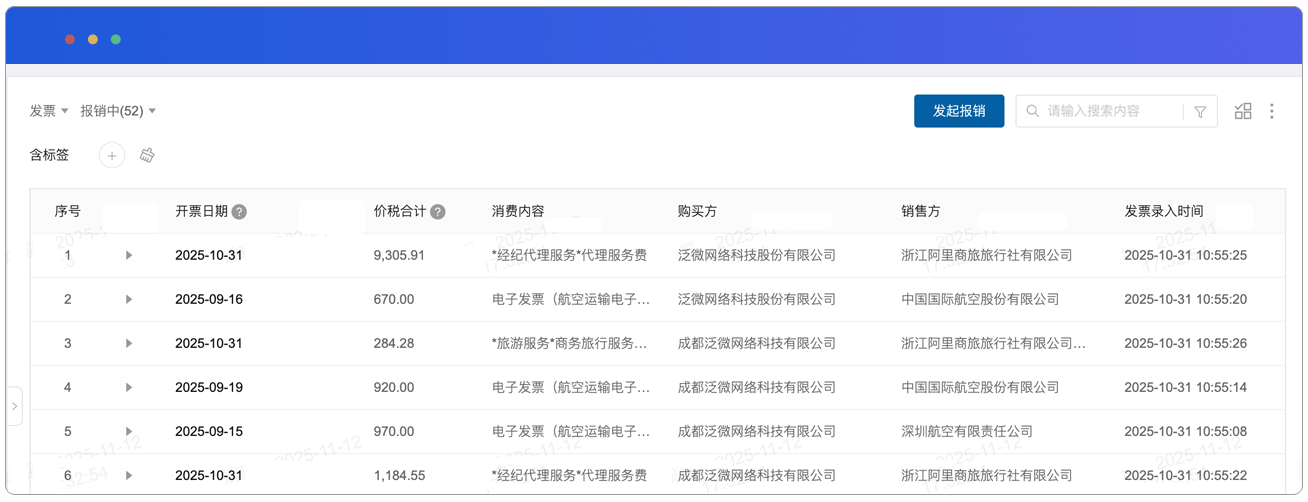Image resolution: width=1308 pixels, height=502 pixels.
Task: Open the 报销中(52) status dropdown
Action: tap(118, 111)
